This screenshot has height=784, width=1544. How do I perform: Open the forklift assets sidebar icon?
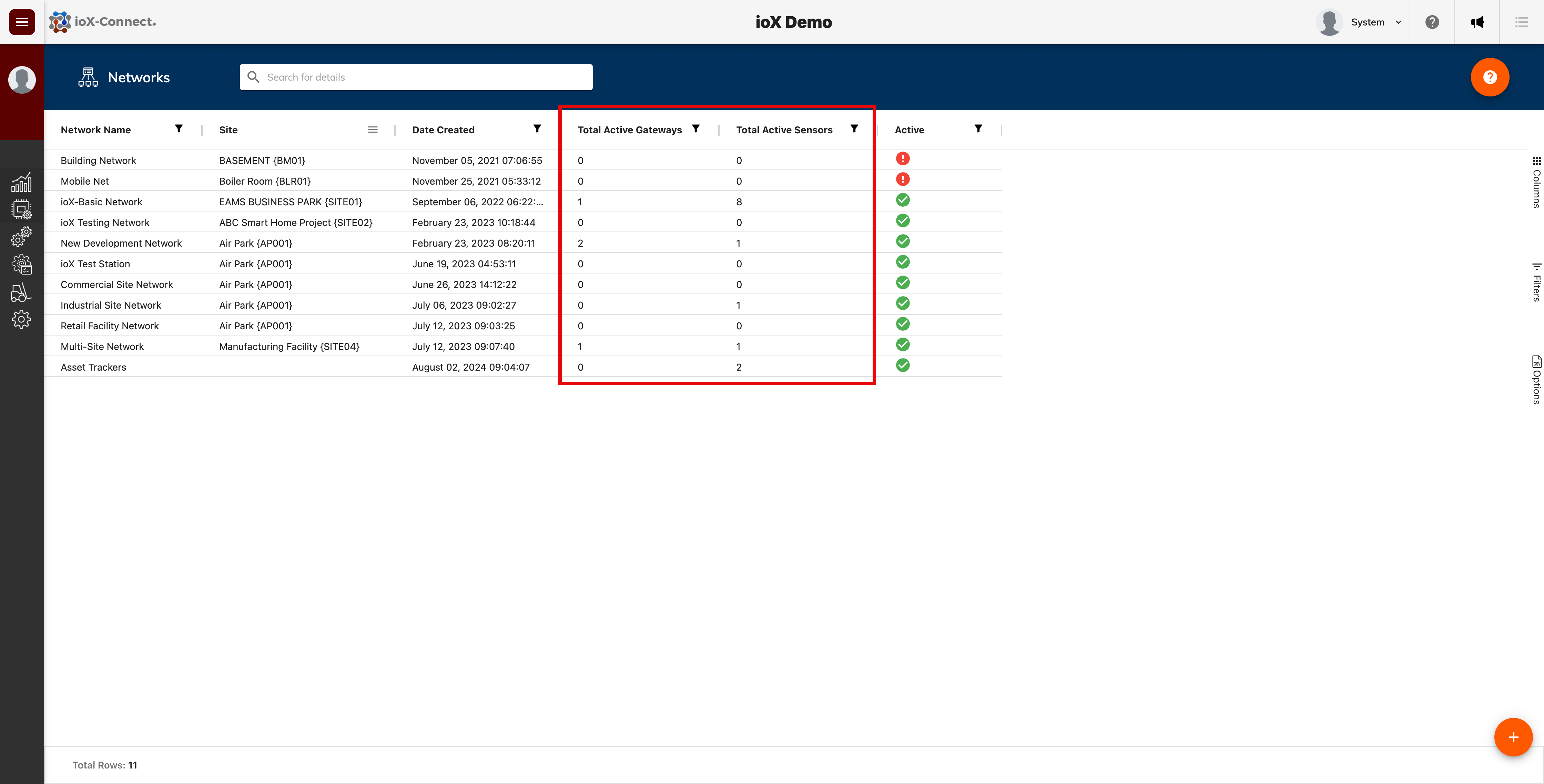click(22, 292)
